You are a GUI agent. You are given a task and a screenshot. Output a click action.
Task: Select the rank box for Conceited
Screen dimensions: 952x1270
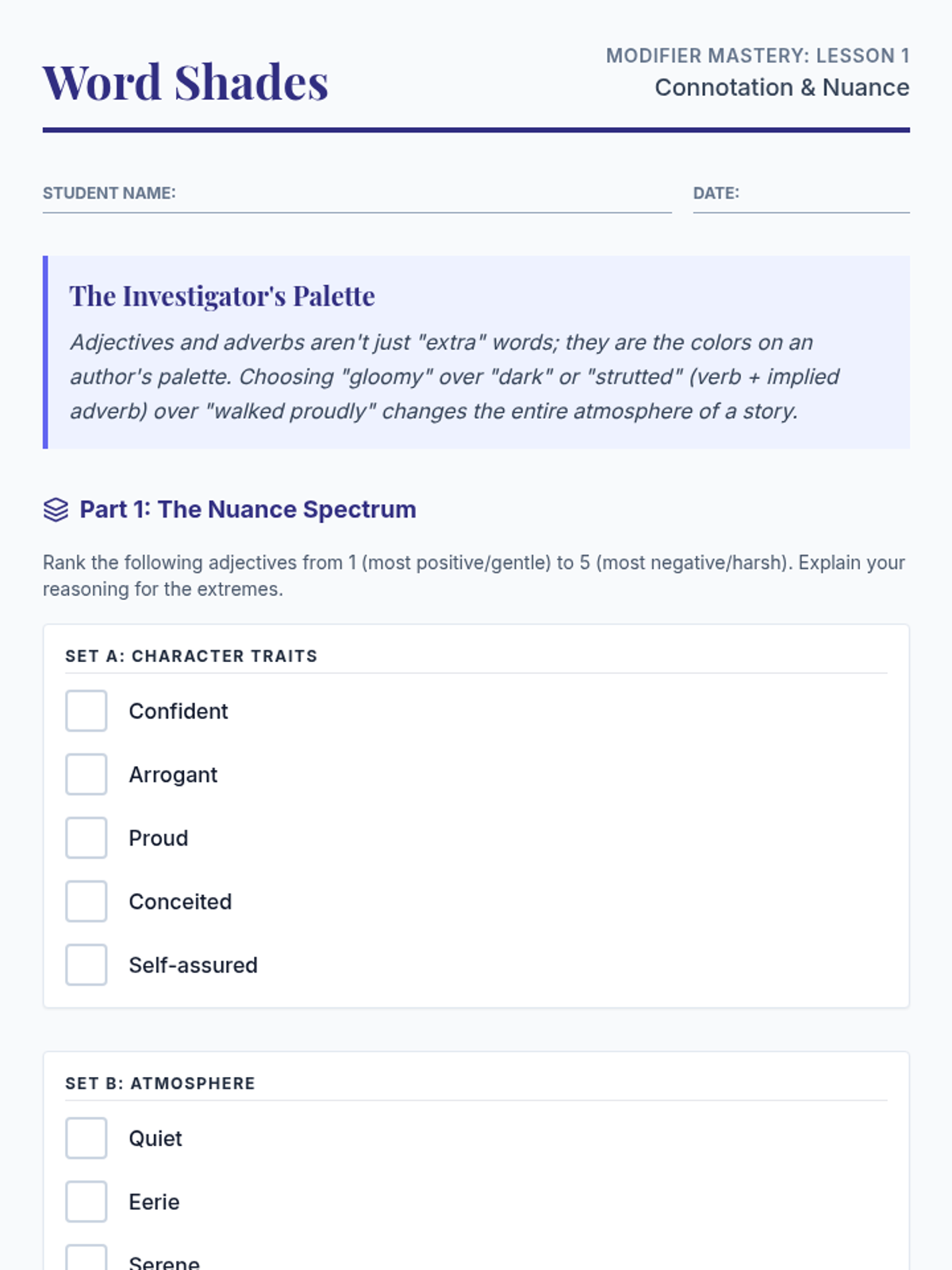tap(86, 902)
